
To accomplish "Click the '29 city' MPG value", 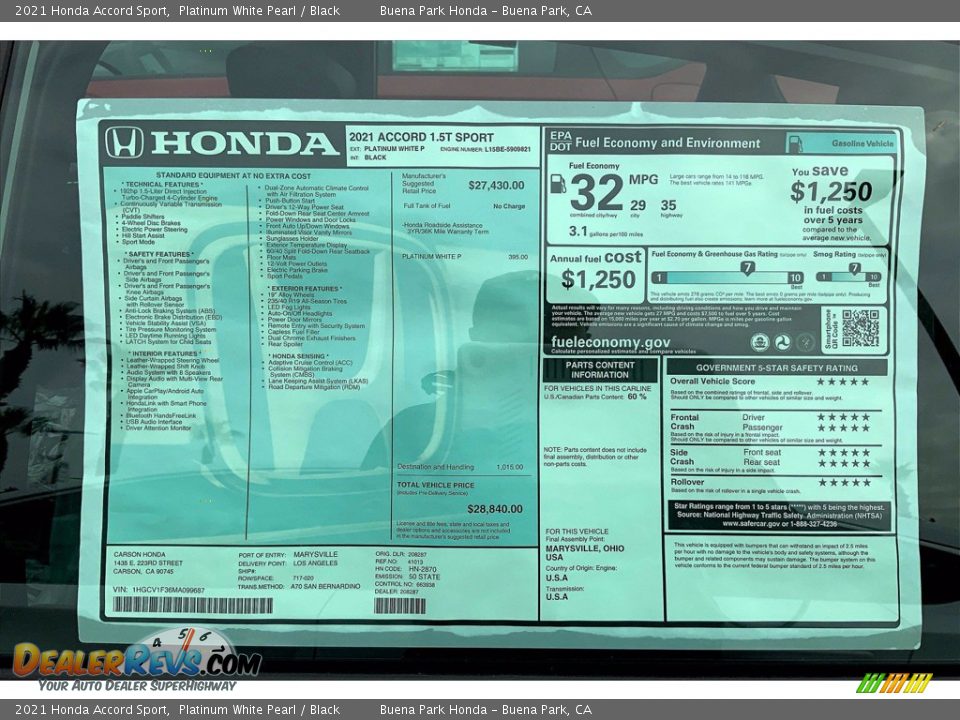I will [x=638, y=208].
